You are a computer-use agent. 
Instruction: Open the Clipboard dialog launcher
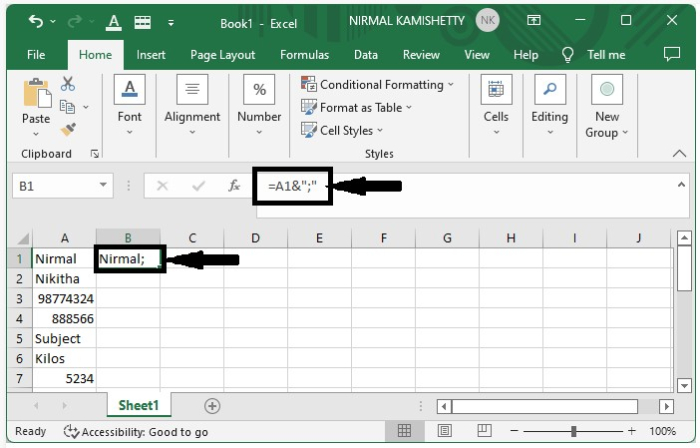click(94, 154)
